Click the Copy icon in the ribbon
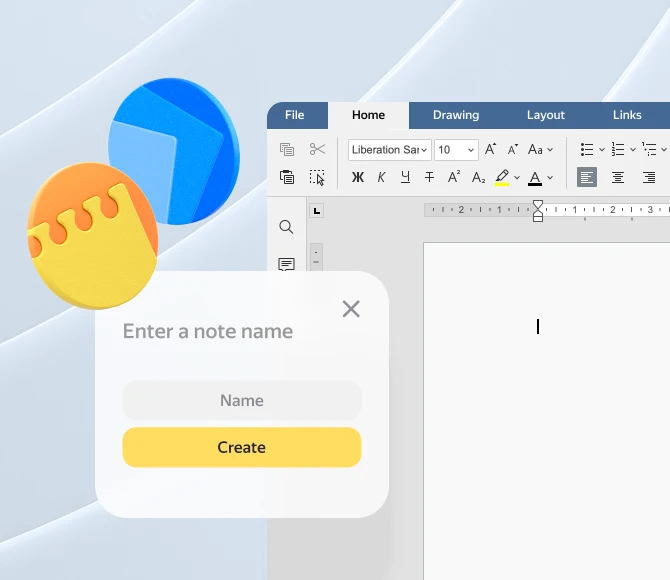This screenshot has width=670, height=580. pyautogui.click(x=287, y=149)
